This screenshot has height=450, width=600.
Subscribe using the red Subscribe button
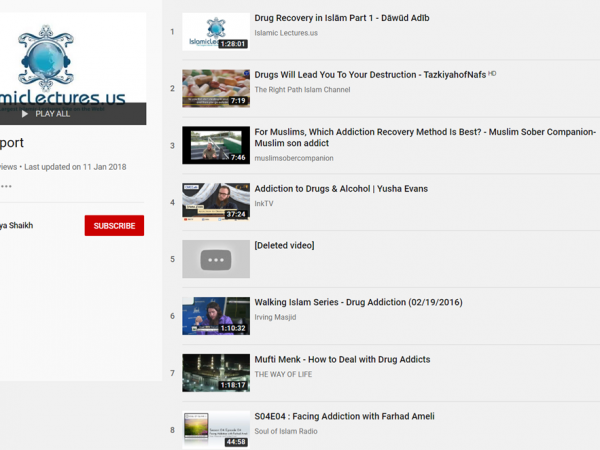114,225
